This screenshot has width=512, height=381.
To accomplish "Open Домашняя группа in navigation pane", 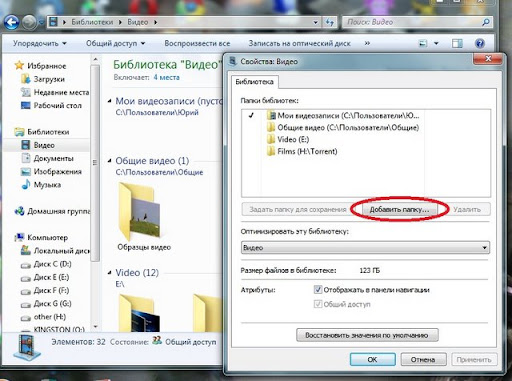I will point(52,211).
